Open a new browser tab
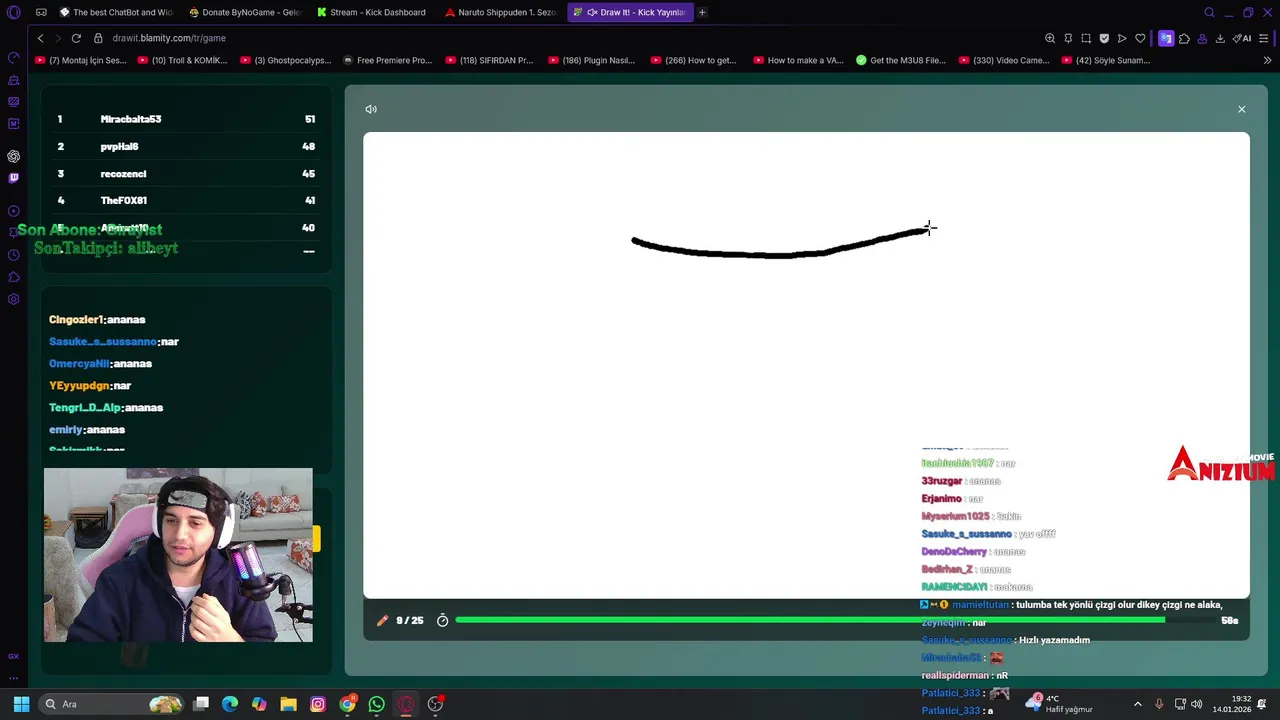Viewport: 1280px width, 720px height. pos(702,13)
